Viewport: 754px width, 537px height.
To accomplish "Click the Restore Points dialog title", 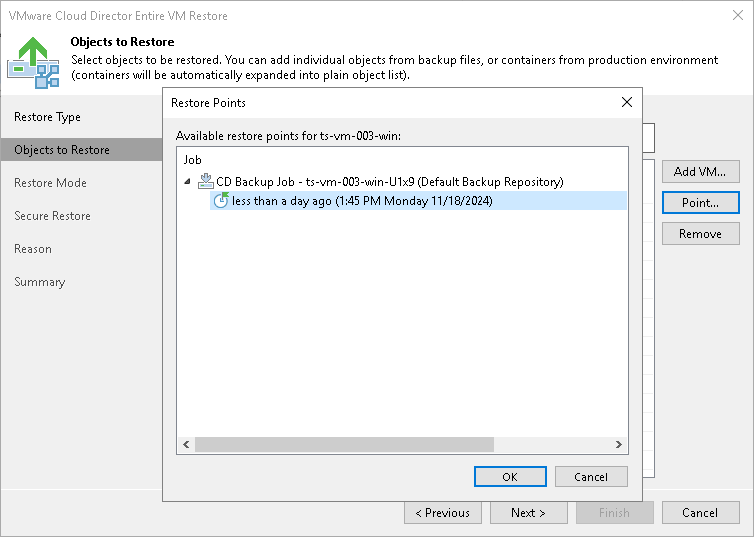I will [x=208, y=103].
